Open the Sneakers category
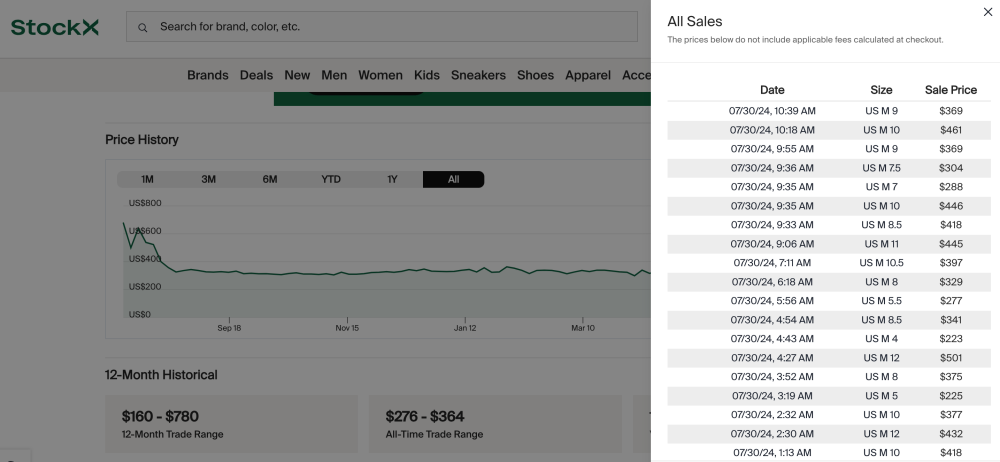 click(478, 75)
